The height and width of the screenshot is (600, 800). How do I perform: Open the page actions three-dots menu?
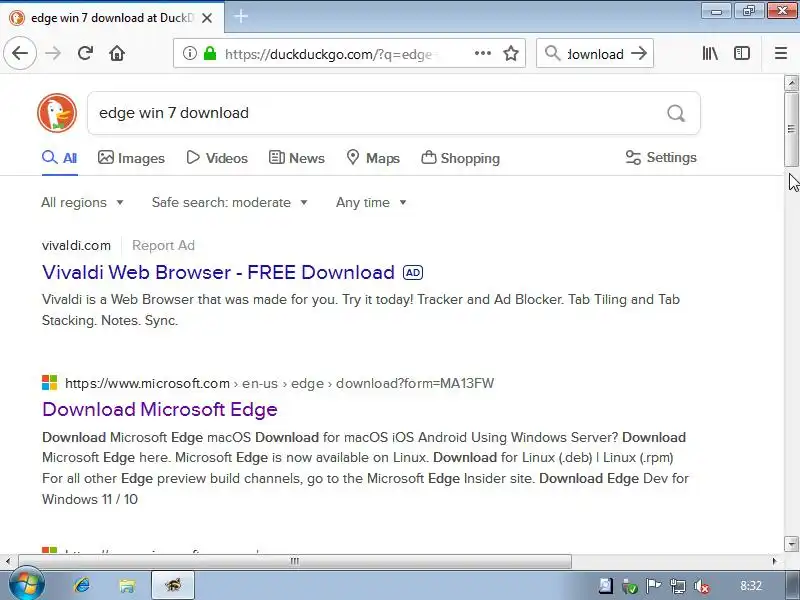pos(483,53)
